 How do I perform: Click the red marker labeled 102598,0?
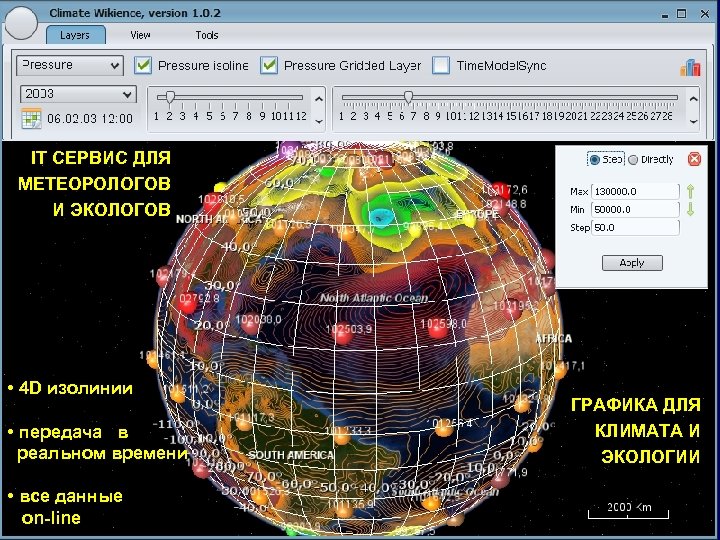(438, 330)
